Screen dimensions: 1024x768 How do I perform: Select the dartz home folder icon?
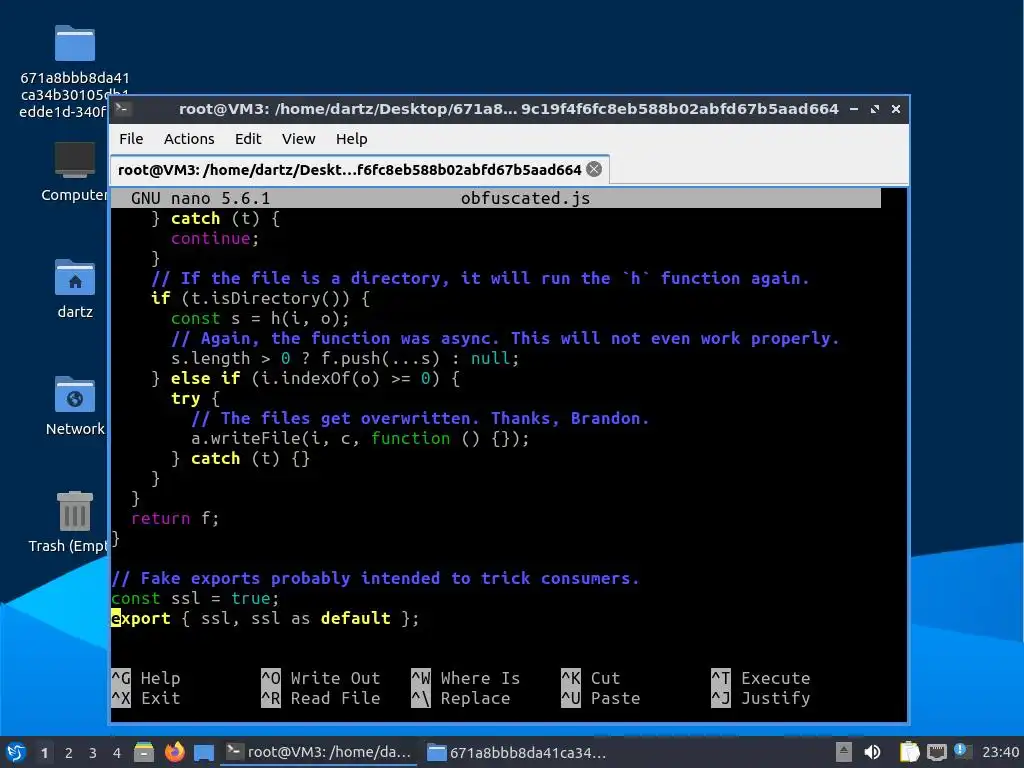pyautogui.click(x=74, y=289)
